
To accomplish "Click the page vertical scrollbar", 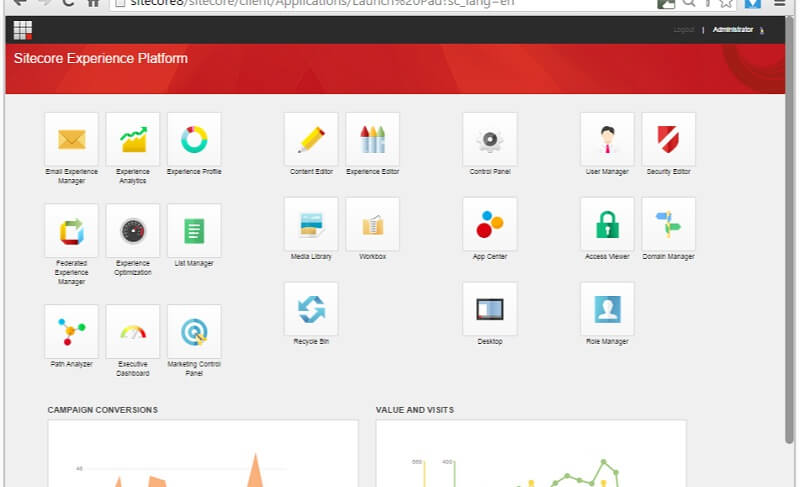I will pyautogui.click(x=791, y=229).
